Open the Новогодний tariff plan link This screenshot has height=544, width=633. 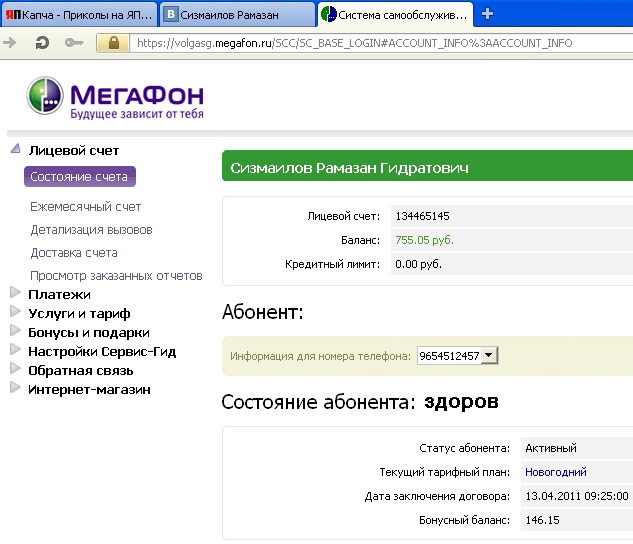(x=555, y=472)
